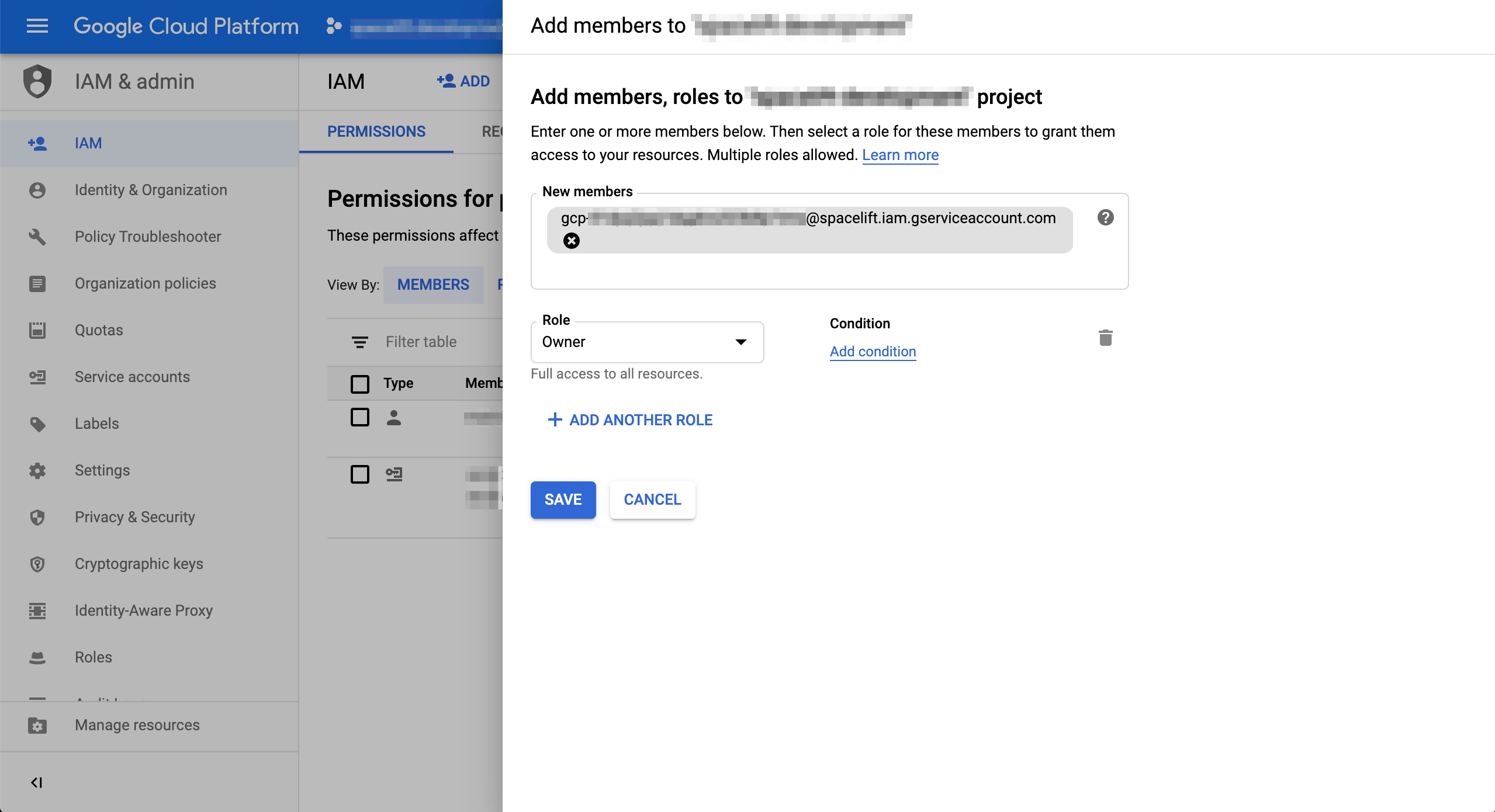The width and height of the screenshot is (1495, 812).
Task: Click the Policy Troubleshooter wrench icon
Action: tap(37, 237)
